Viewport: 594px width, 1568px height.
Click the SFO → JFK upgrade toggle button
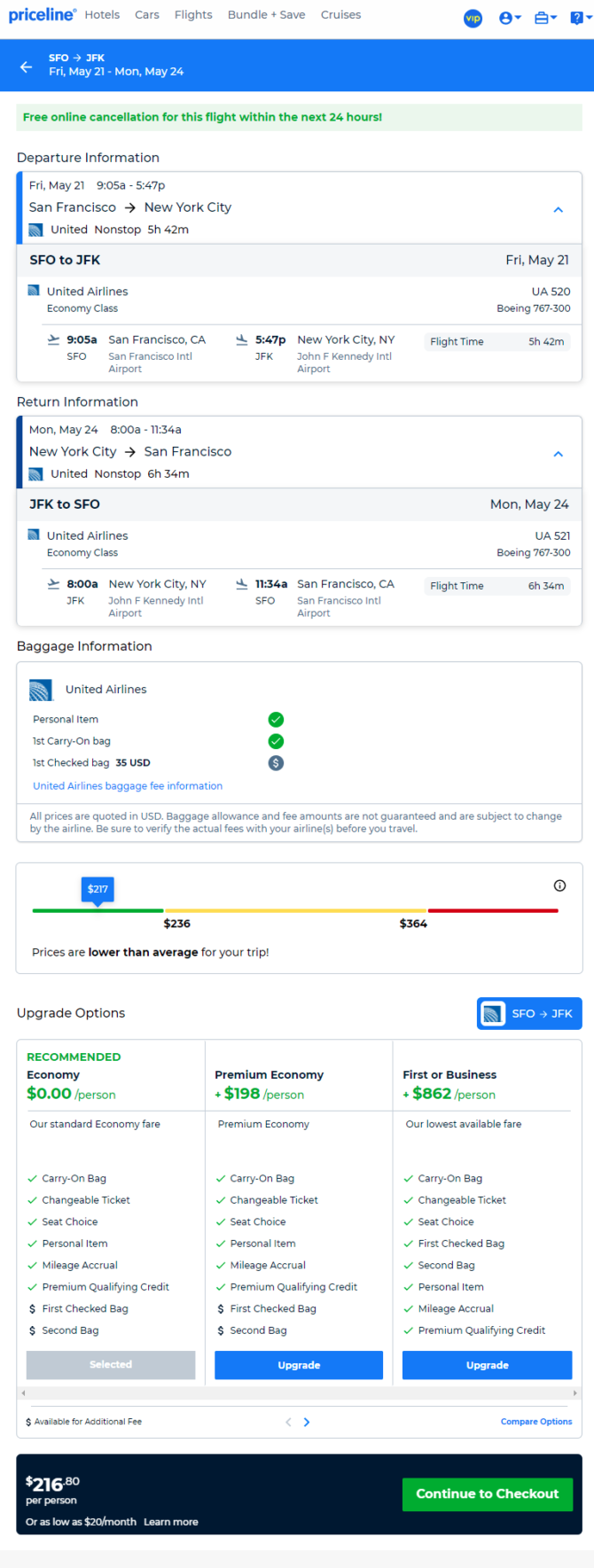point(530,1014)
